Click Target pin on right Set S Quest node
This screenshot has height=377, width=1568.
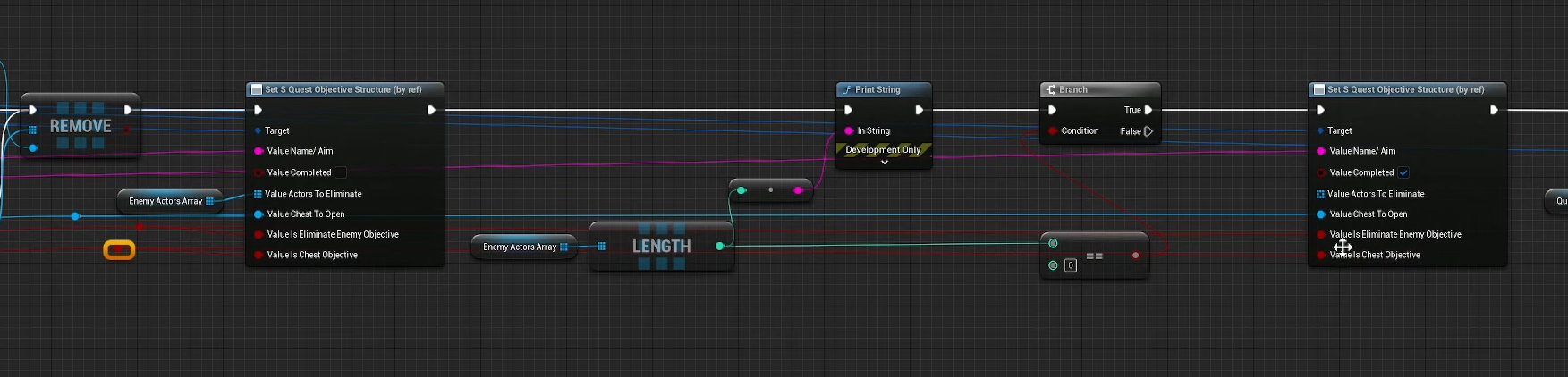point(1320,130)
